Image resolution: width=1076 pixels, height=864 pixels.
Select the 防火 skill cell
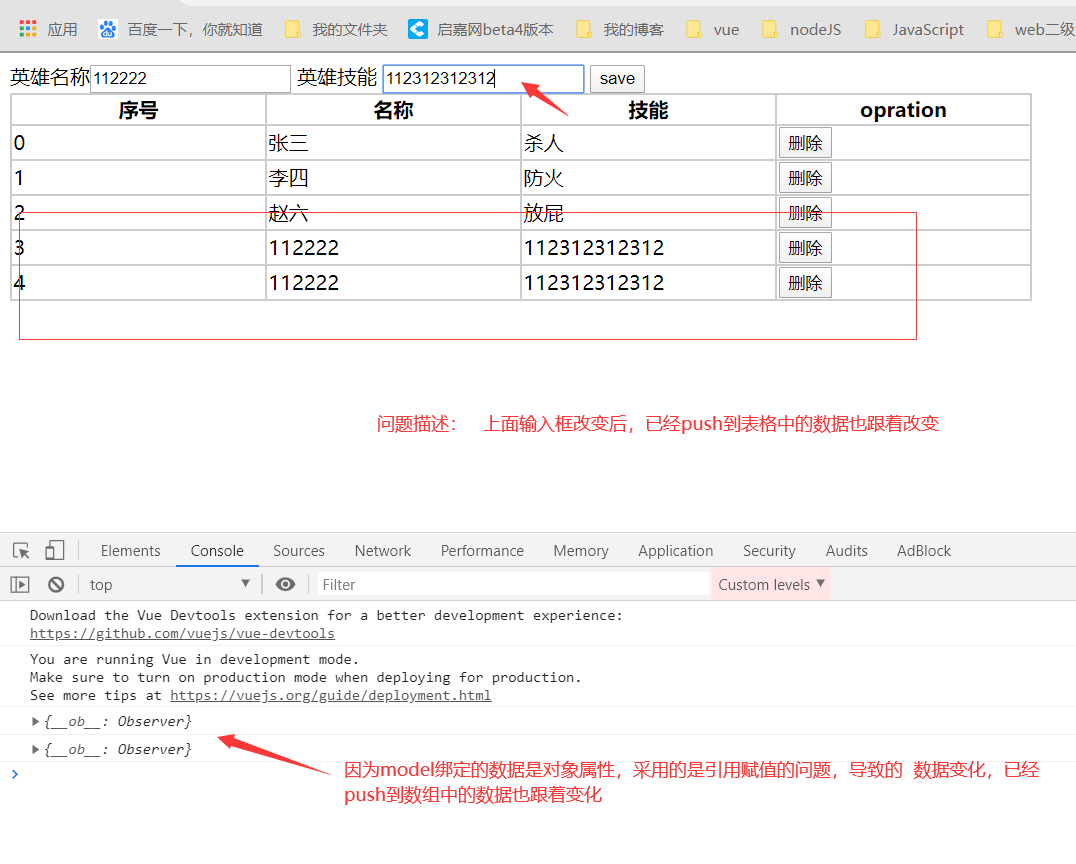[x=648, y=178]
